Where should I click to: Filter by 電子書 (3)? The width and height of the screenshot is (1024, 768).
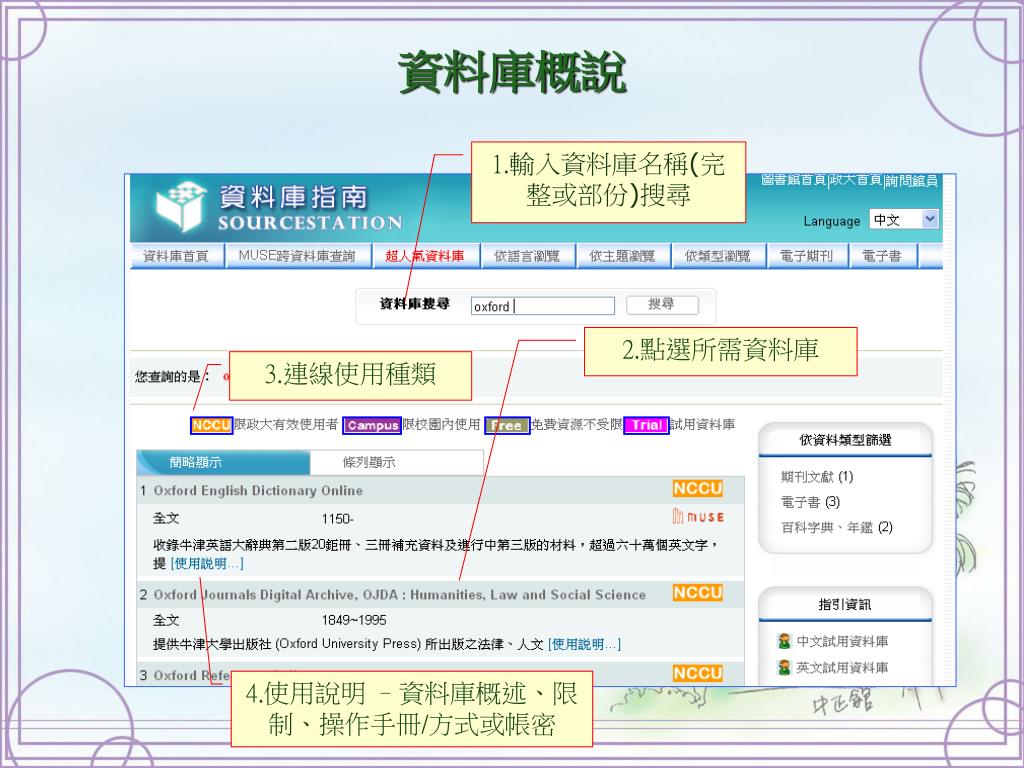pos(810,502)
